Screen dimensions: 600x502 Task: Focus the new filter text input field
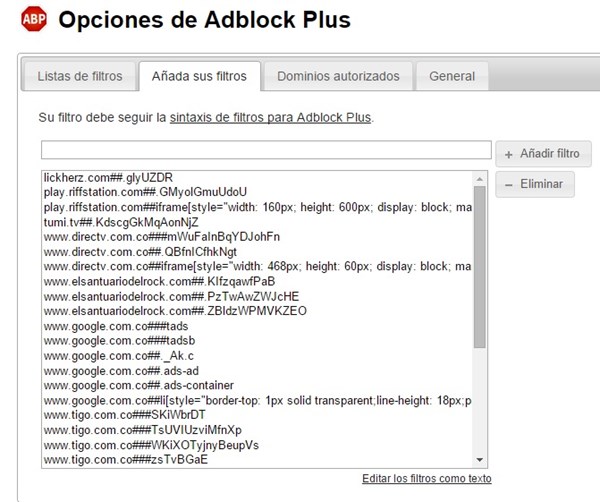(x=266, y=150)
